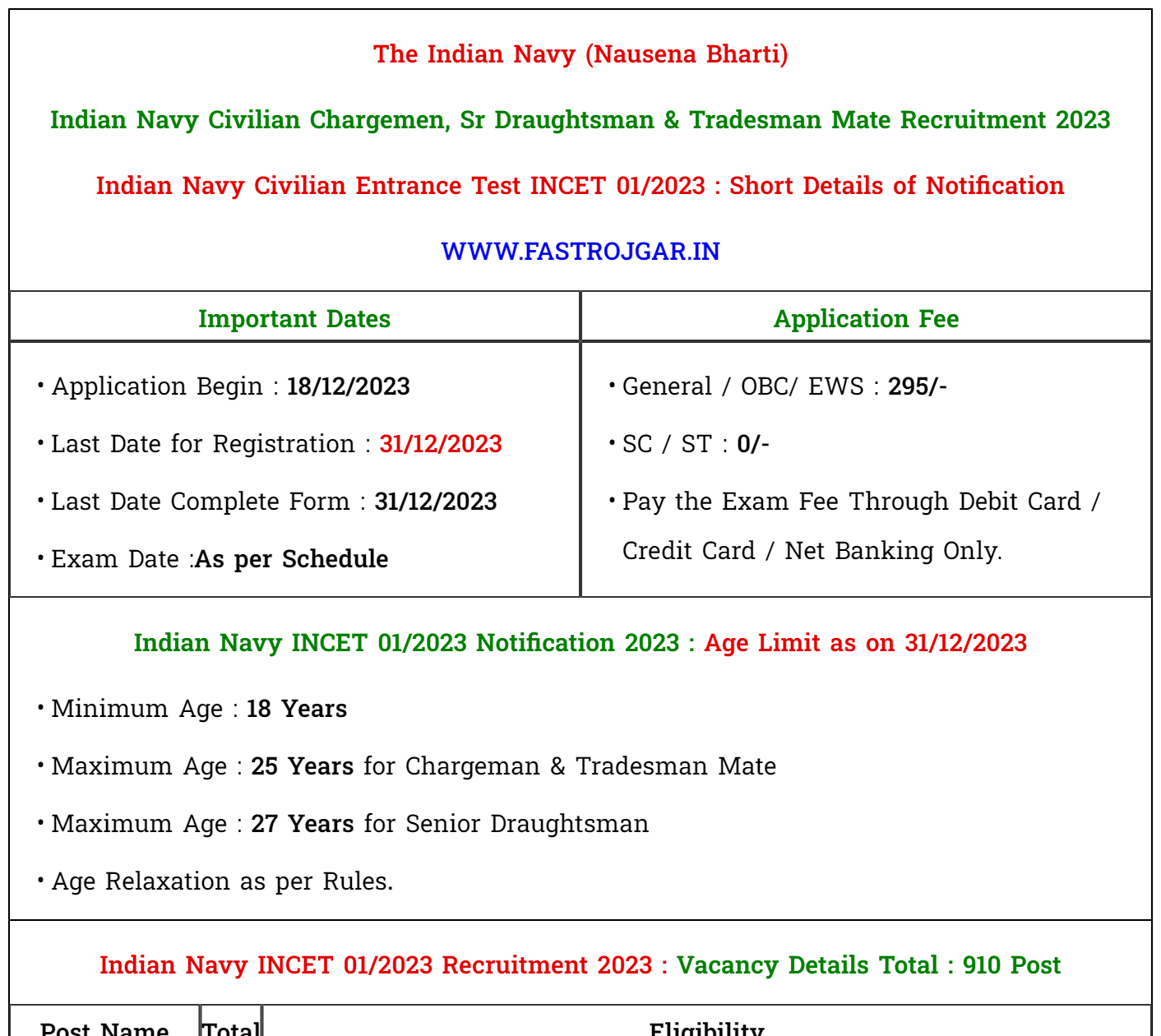Click 'Maximum Age : 27 Years' Senior Draughtsman line
The height and width of the screenshot is (1036, 1161).
pos(349,824)
